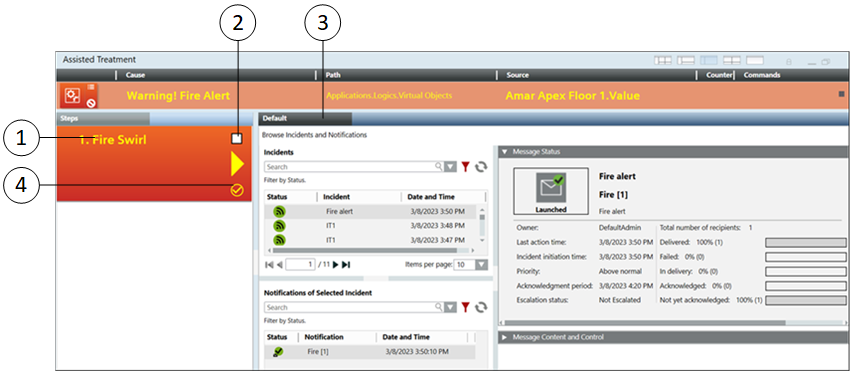This screenshot has height=372, width=853.
Task: Click the yellow play arrow on Fire Swirl
Action: pos(237,164)
